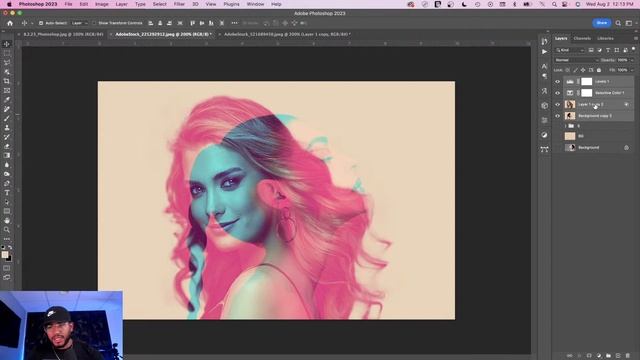Open the workspace switcher icon

click(x=629, y=23)
